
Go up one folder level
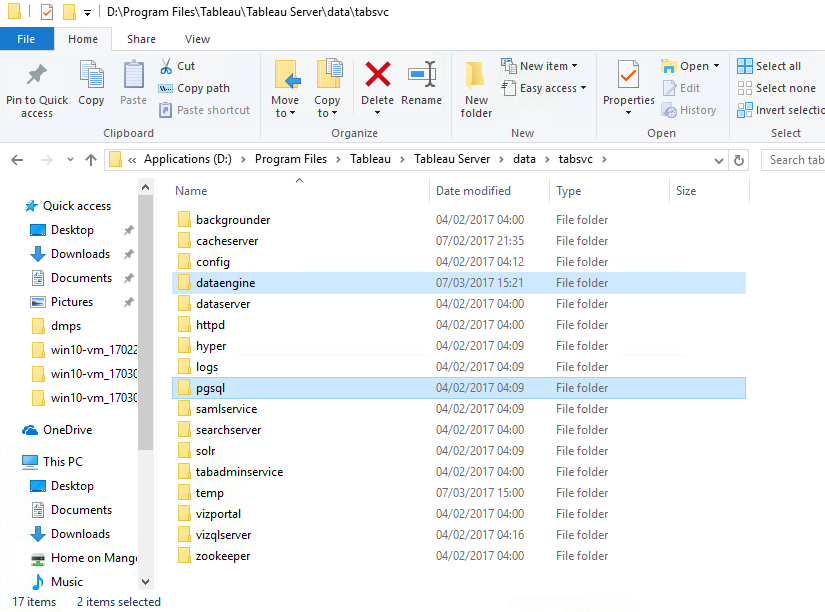[91, 159]
